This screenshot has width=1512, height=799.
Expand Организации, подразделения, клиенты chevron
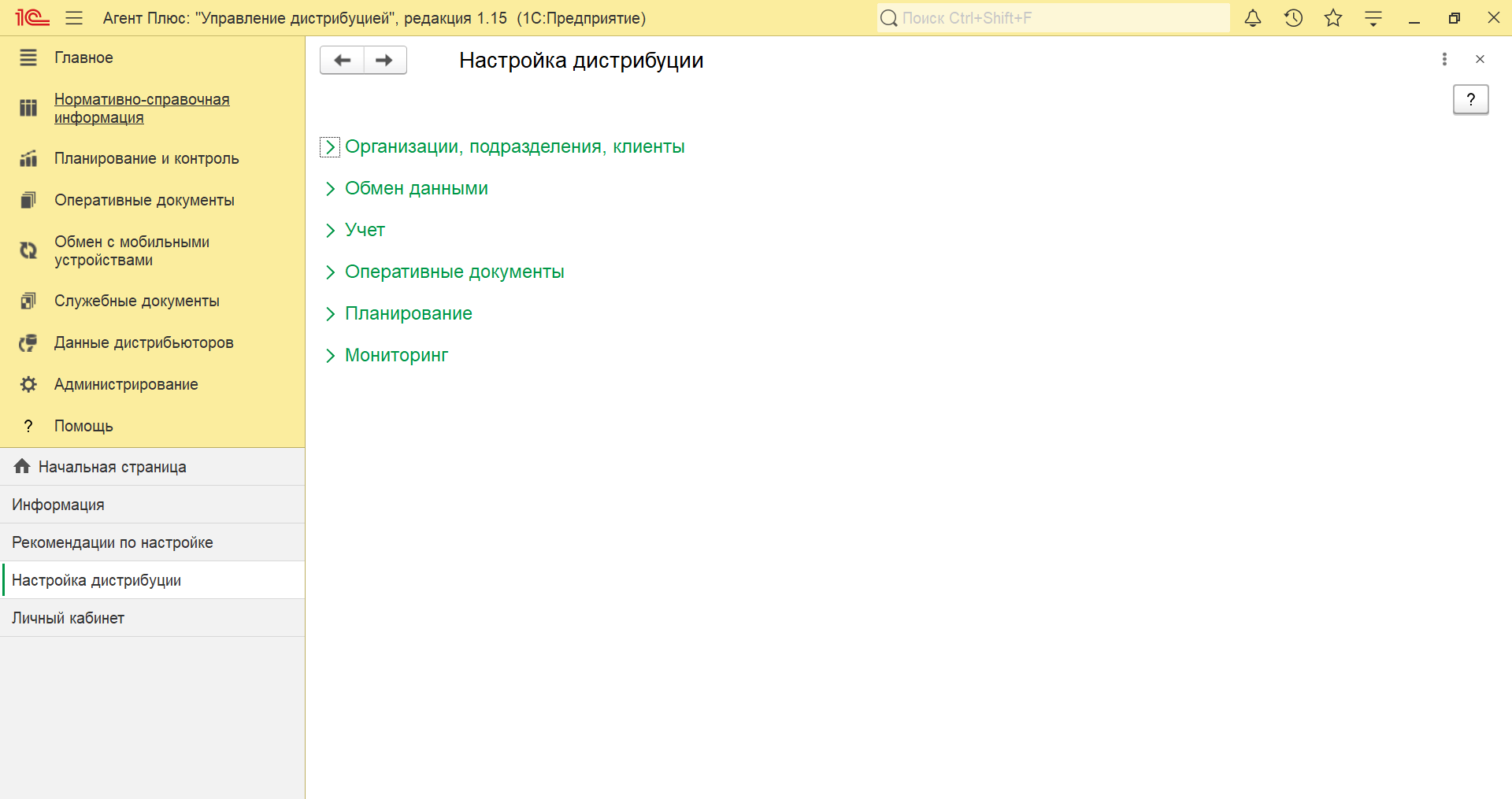tap(330, 147)
